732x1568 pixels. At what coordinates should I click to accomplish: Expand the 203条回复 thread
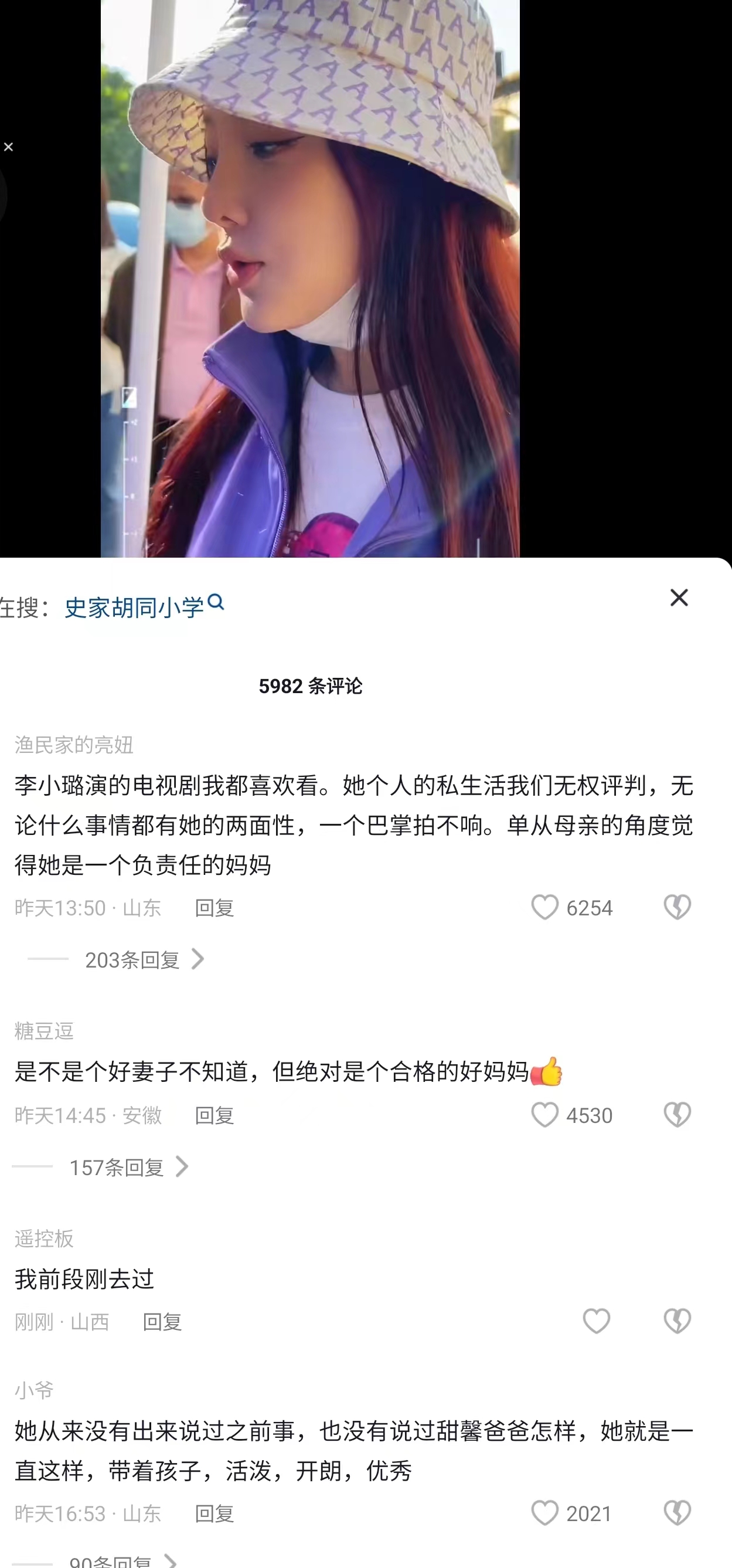point(144,960)
